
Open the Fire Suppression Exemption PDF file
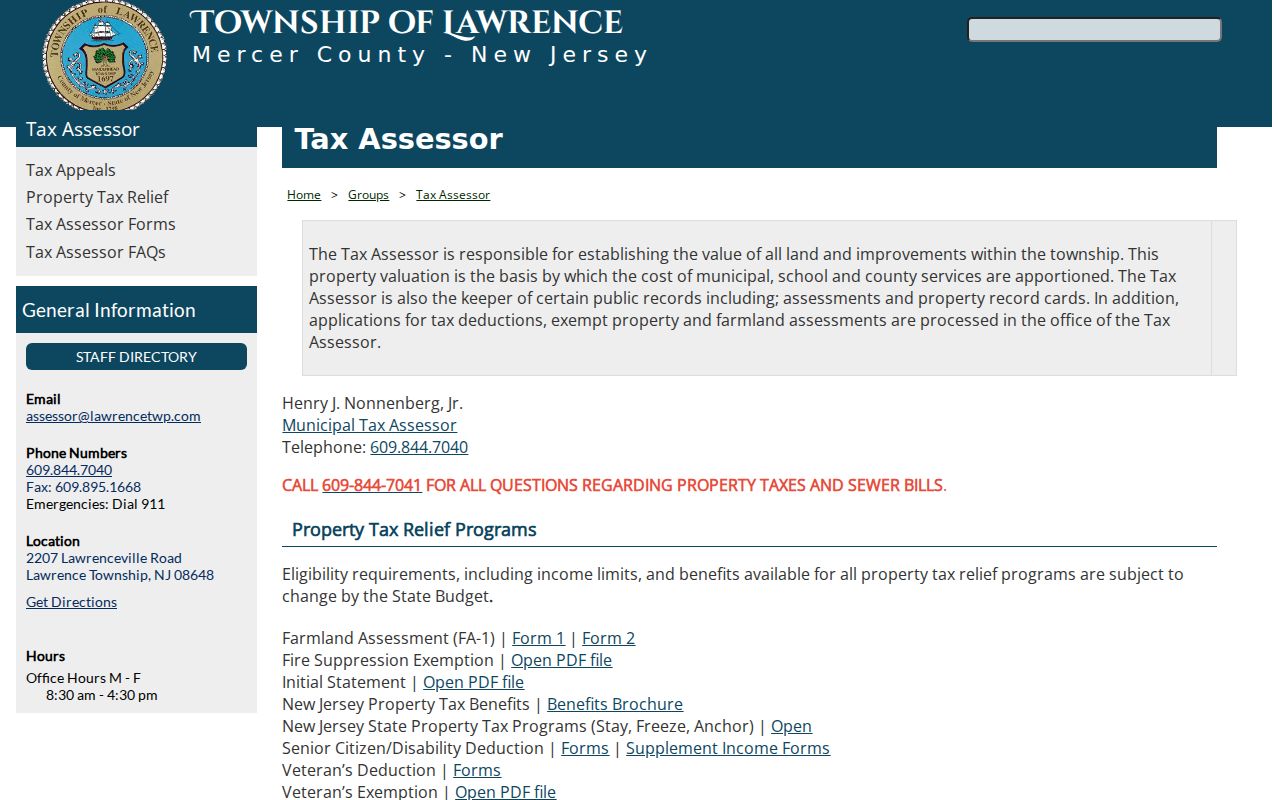pyautogui.click(x=561, y=660)
